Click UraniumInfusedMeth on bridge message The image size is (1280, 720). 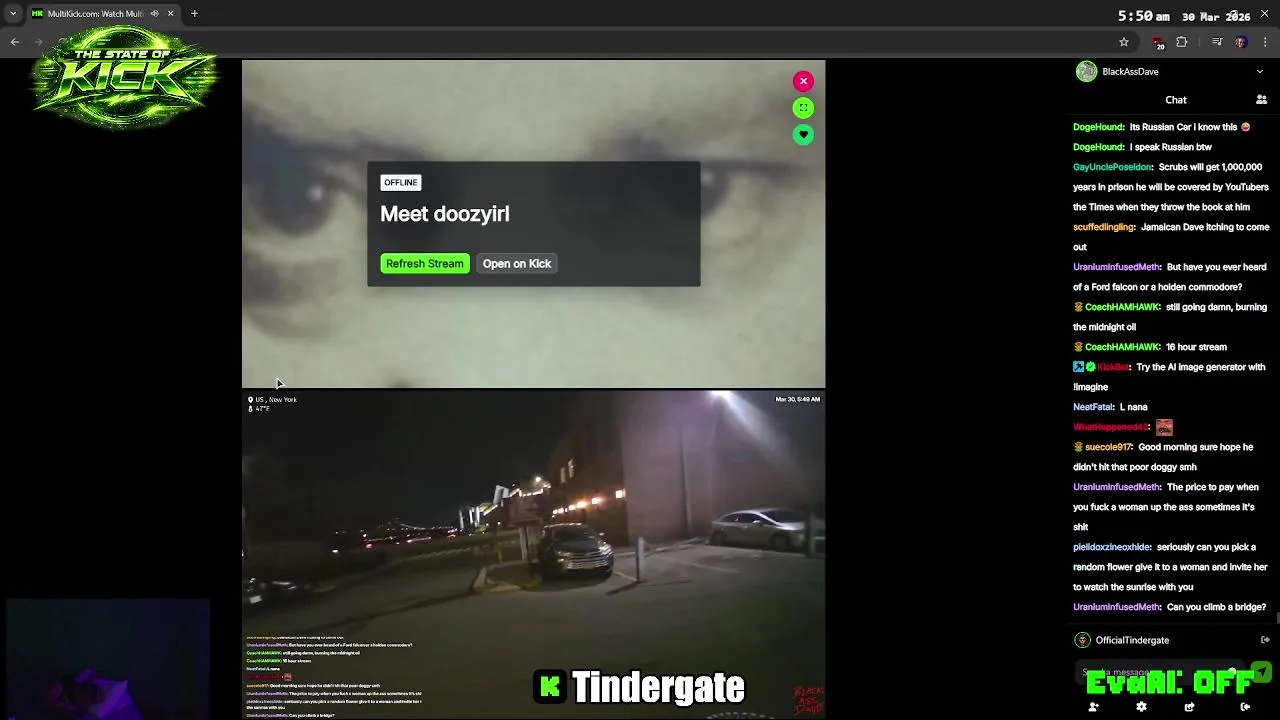[x=1117, y=607]
